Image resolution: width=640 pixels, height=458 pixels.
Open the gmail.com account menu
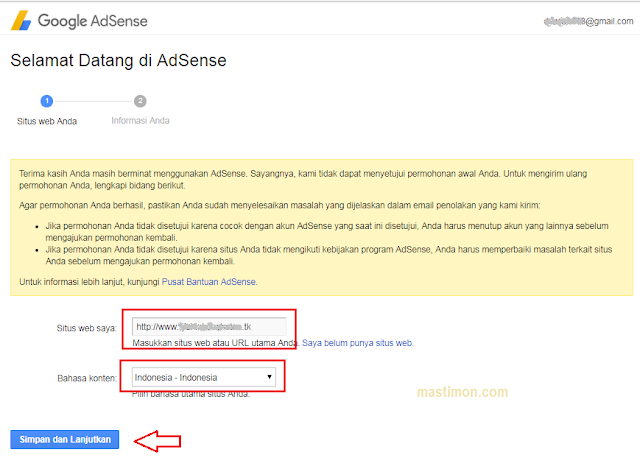[588, 21]
